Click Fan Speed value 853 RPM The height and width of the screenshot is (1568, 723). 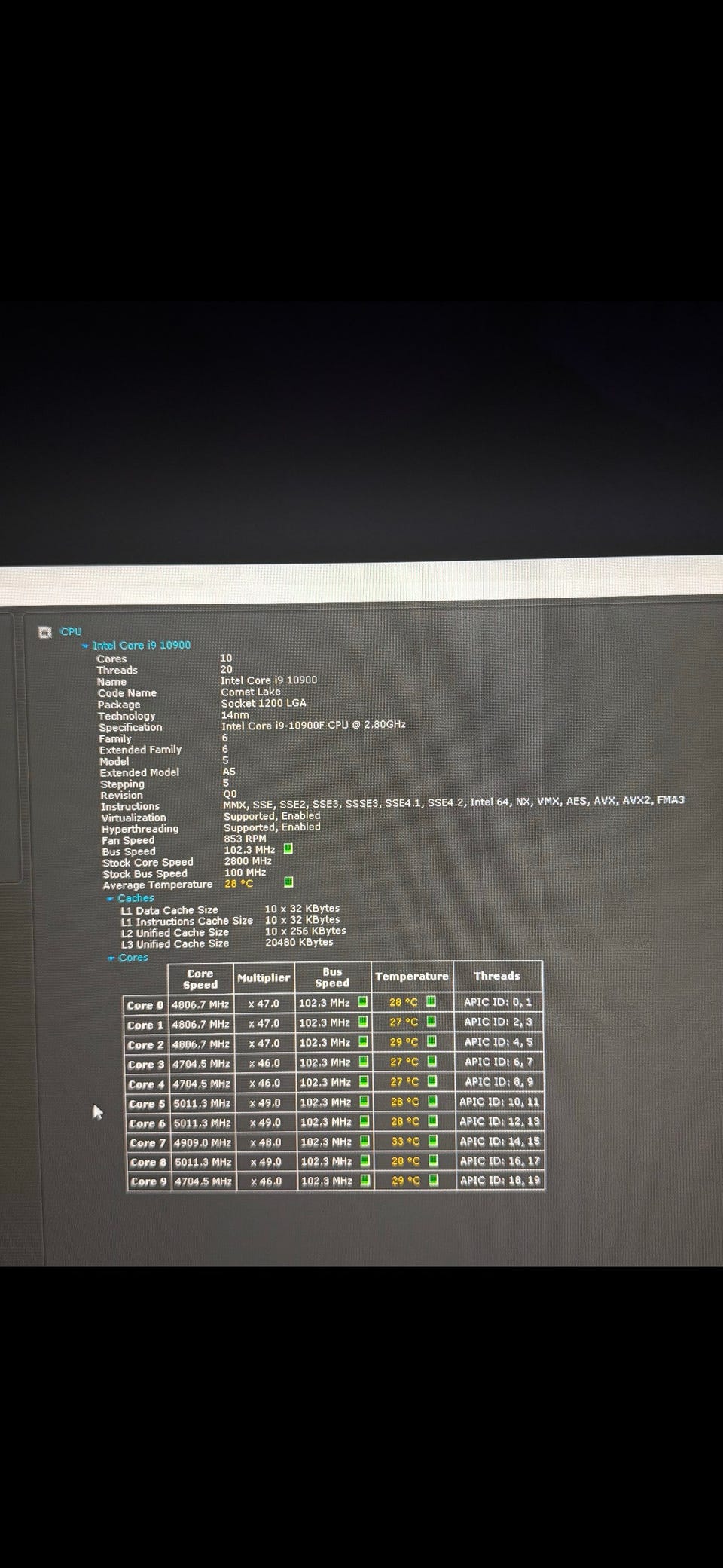(245, 839)
